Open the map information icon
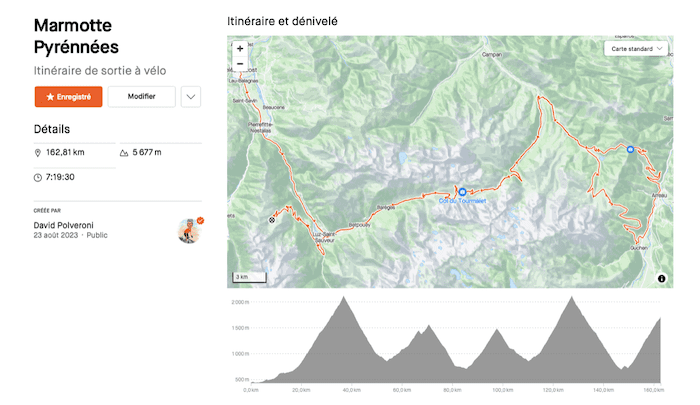 point(662,278)
